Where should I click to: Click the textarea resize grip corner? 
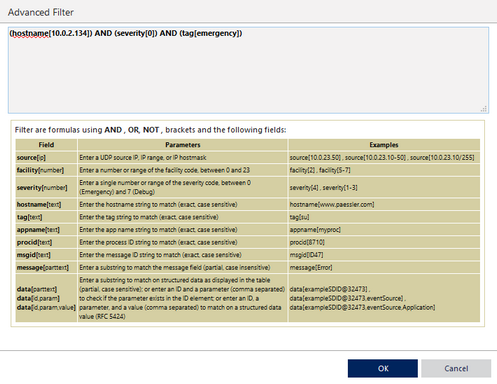pyautogui.click(x=484, y=109)
